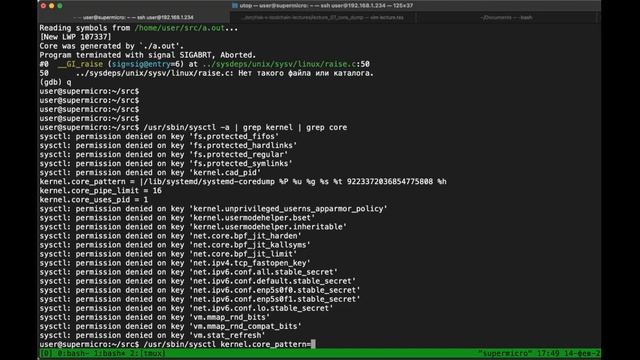Click 'net.ipv6.conf.all.stable_secret' key
The image size is (640, 360).
coord(263,272)
